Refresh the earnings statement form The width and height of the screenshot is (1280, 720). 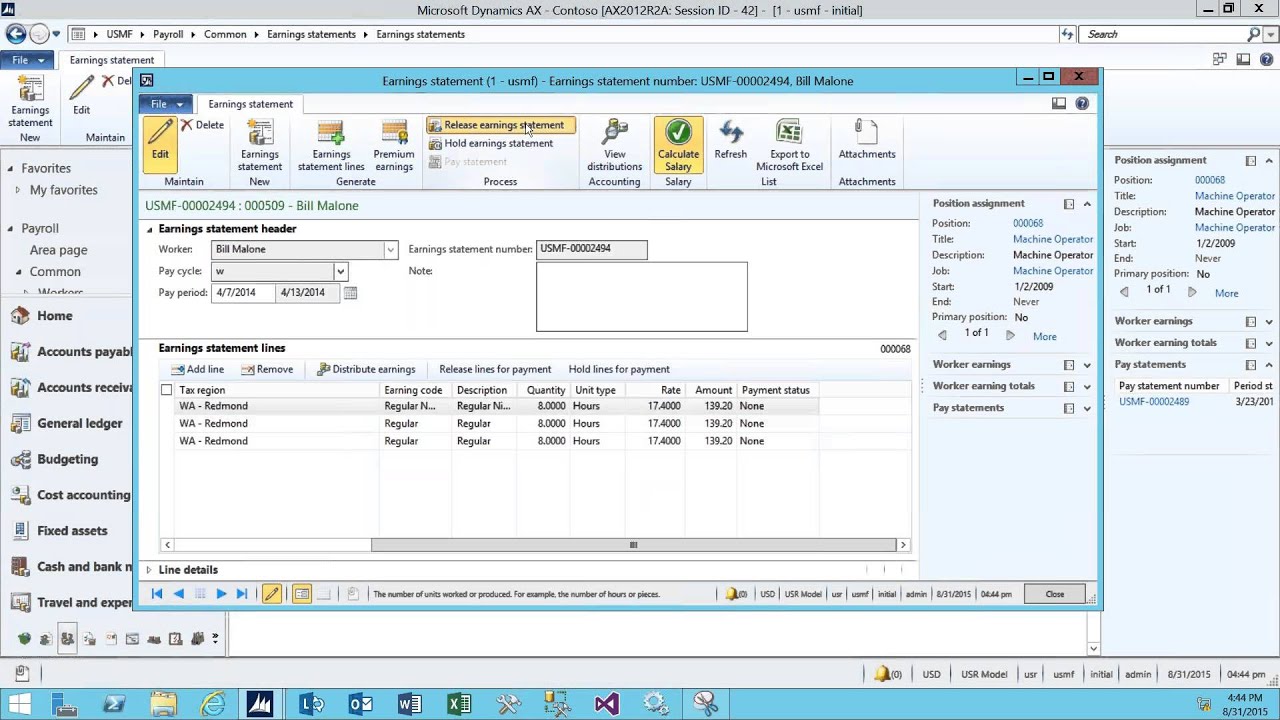coord(730,140)
